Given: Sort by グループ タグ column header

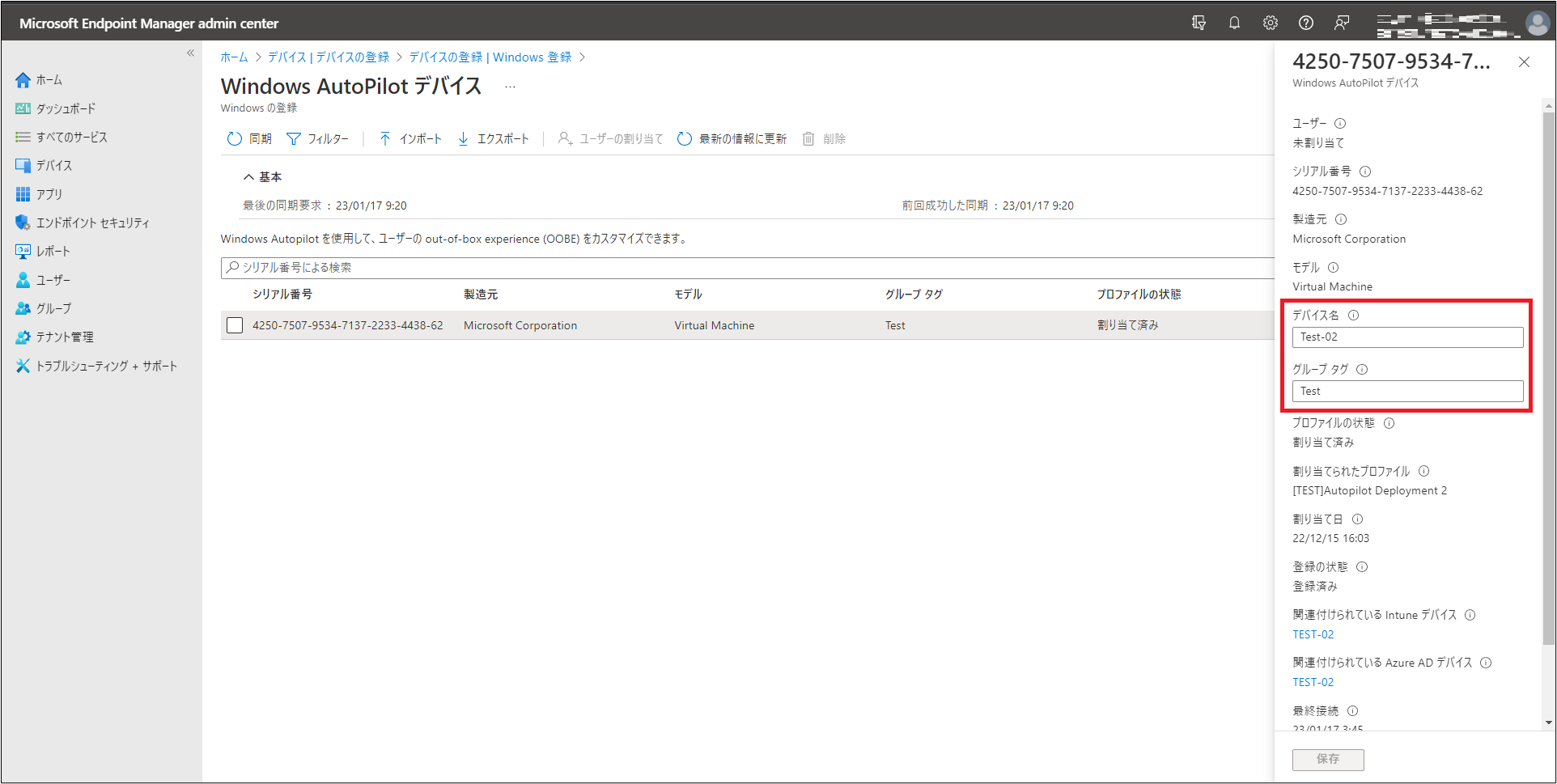Looking at the screenshot, I should (x=914, y=295).
